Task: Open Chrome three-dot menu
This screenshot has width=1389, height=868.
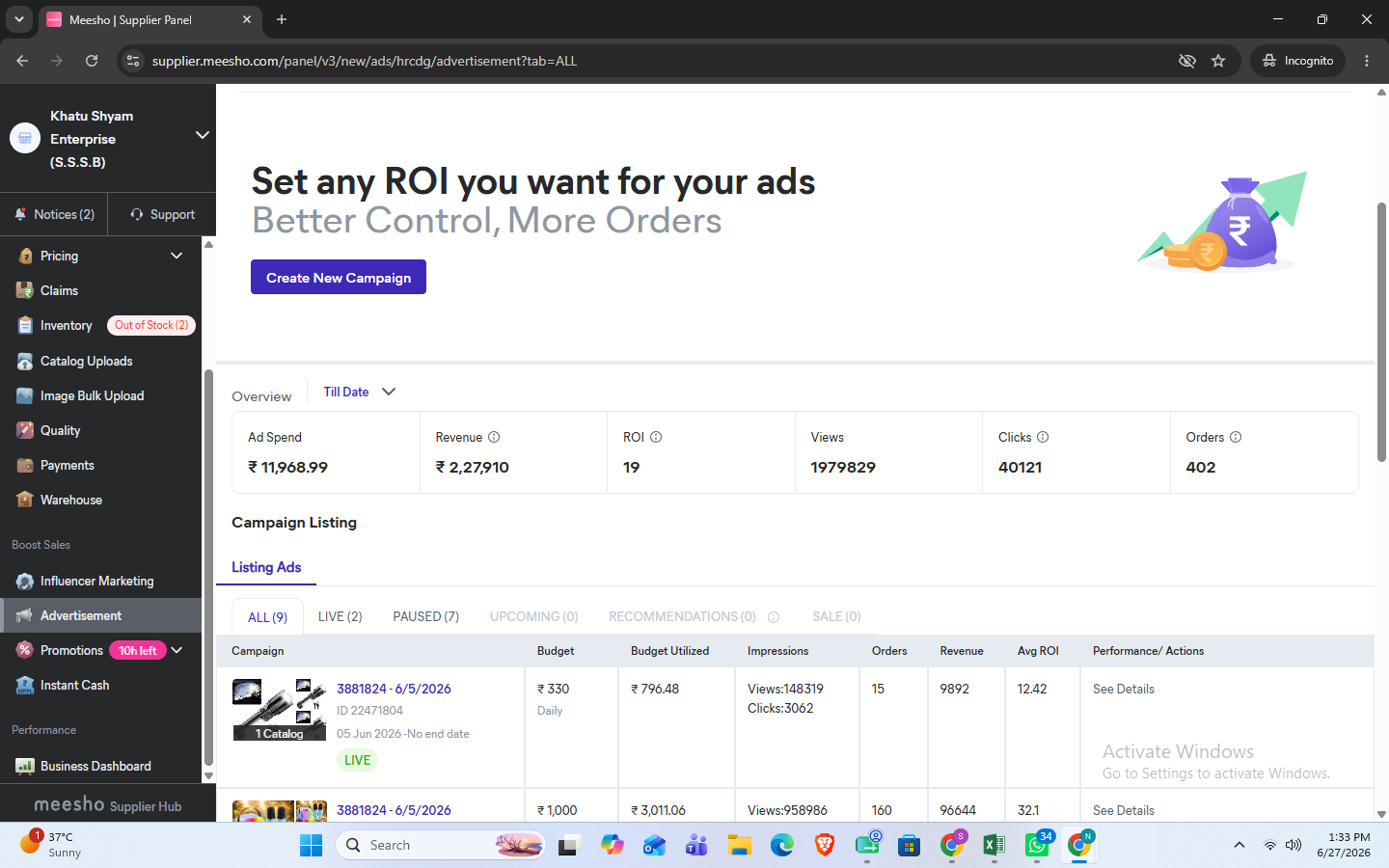Action: click(1367, 61)
